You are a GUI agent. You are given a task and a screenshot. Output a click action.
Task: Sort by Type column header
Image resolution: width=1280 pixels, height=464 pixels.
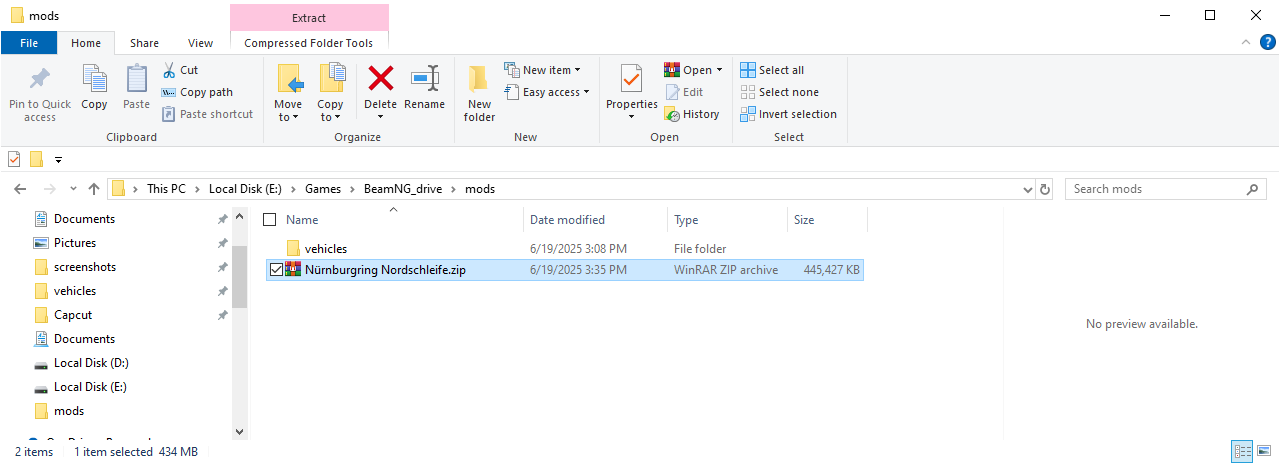click(727, 220)
